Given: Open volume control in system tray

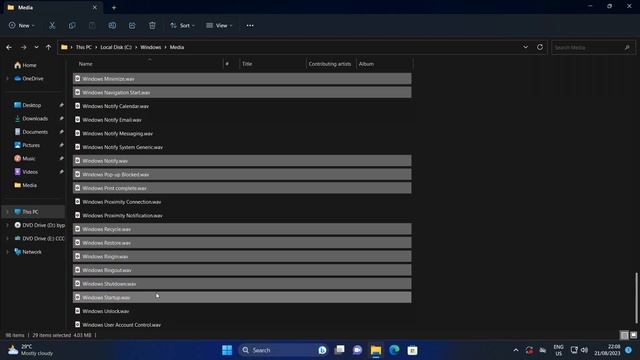Looking at the screenshot, I should 584,350.
